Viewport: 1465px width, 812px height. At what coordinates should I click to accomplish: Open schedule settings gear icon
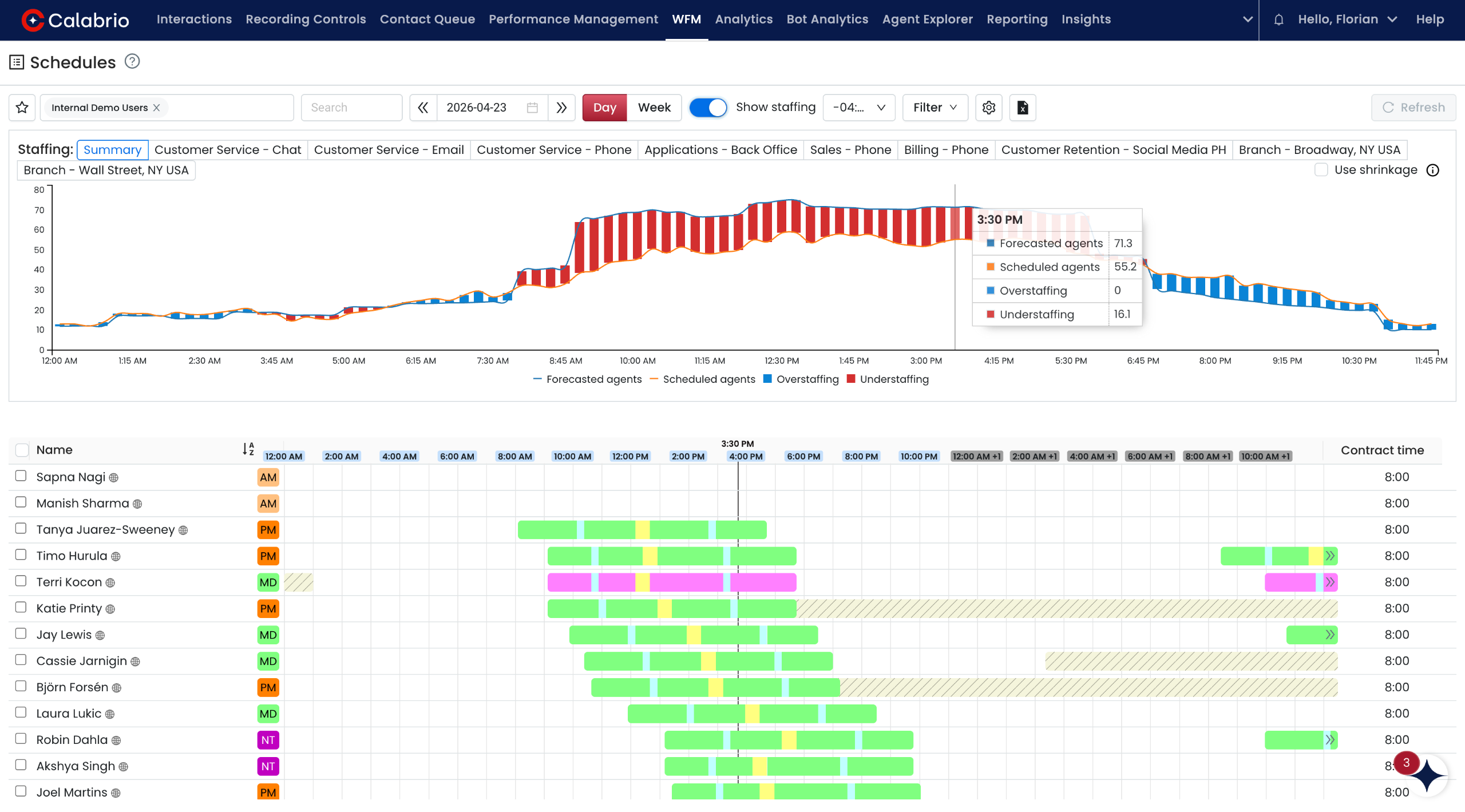click(988, 108)
